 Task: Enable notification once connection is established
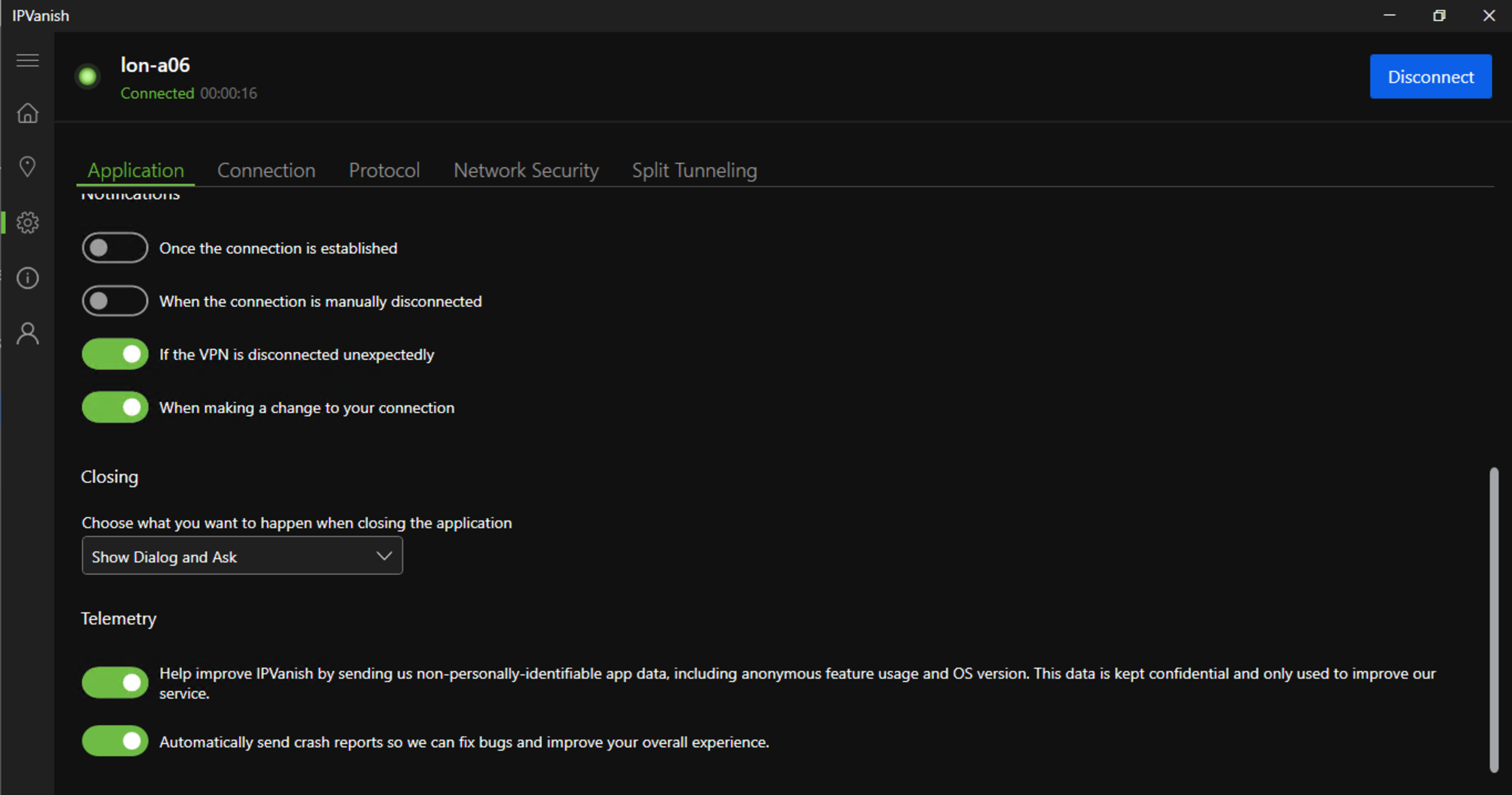click(x=115, y=248)
